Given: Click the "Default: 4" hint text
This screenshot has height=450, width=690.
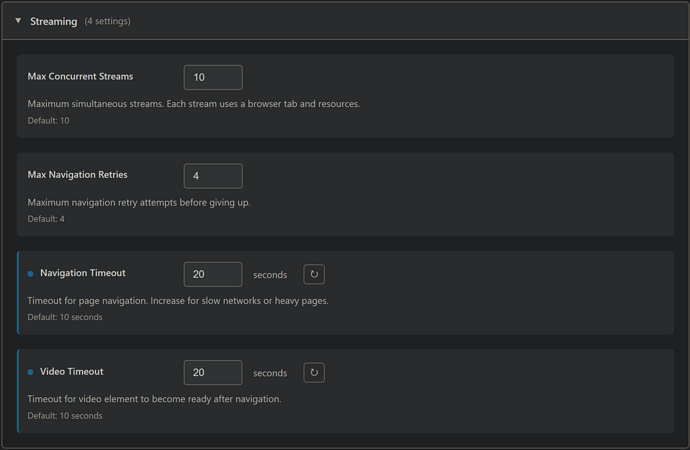Looking at the screenshot, I should pyautogui.click(x=46, y=219).
